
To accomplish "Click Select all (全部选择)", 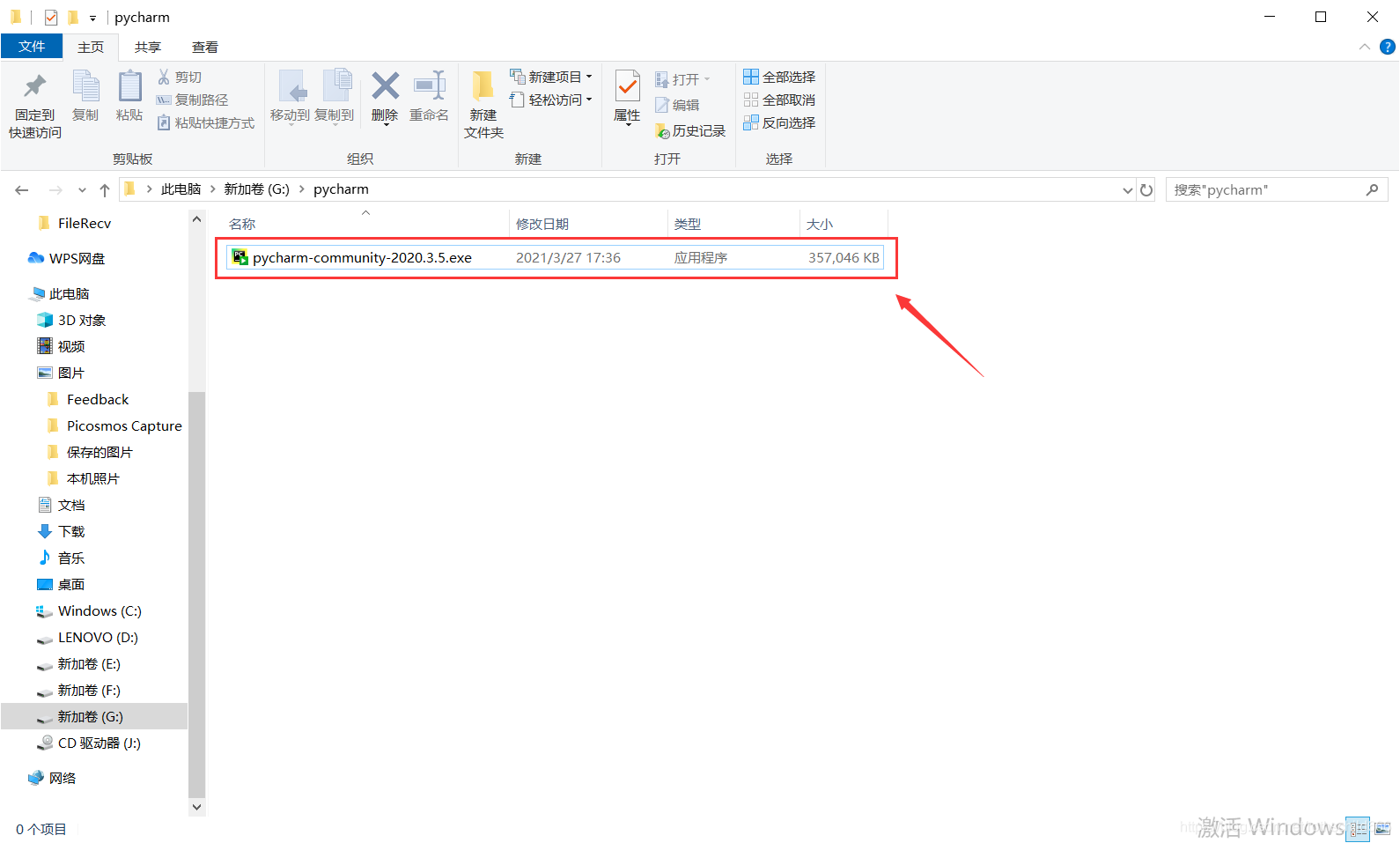I will [x=779, y=78].
